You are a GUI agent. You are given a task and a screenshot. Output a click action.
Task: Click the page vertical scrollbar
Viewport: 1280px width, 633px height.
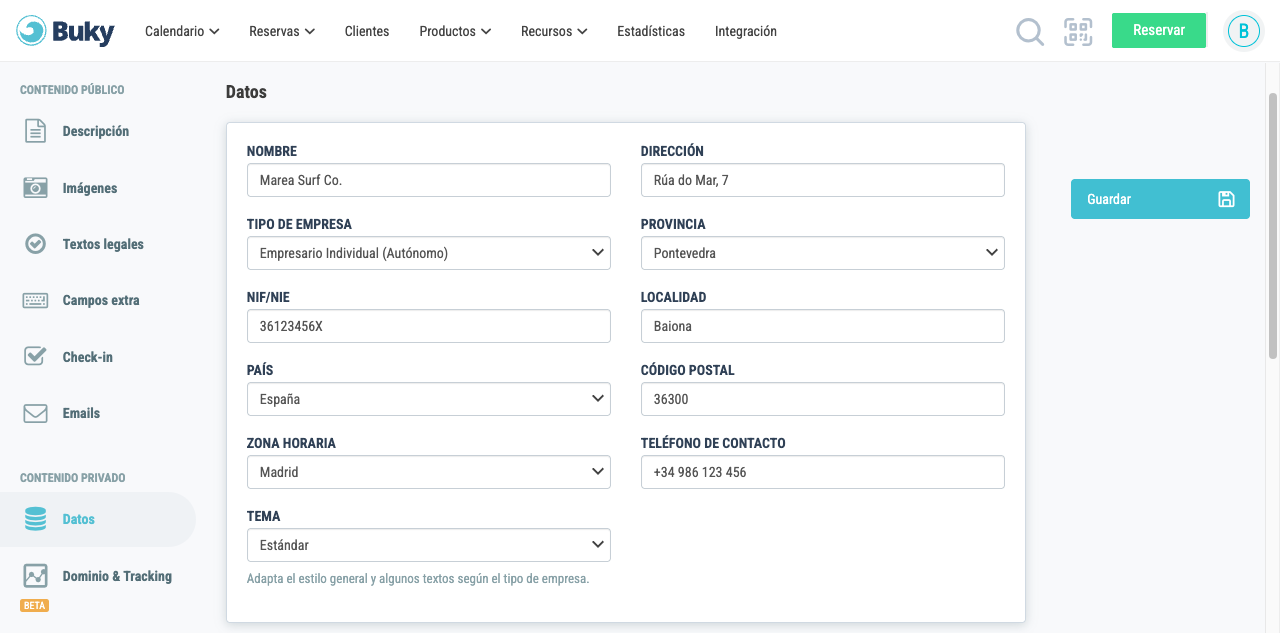1273,225
